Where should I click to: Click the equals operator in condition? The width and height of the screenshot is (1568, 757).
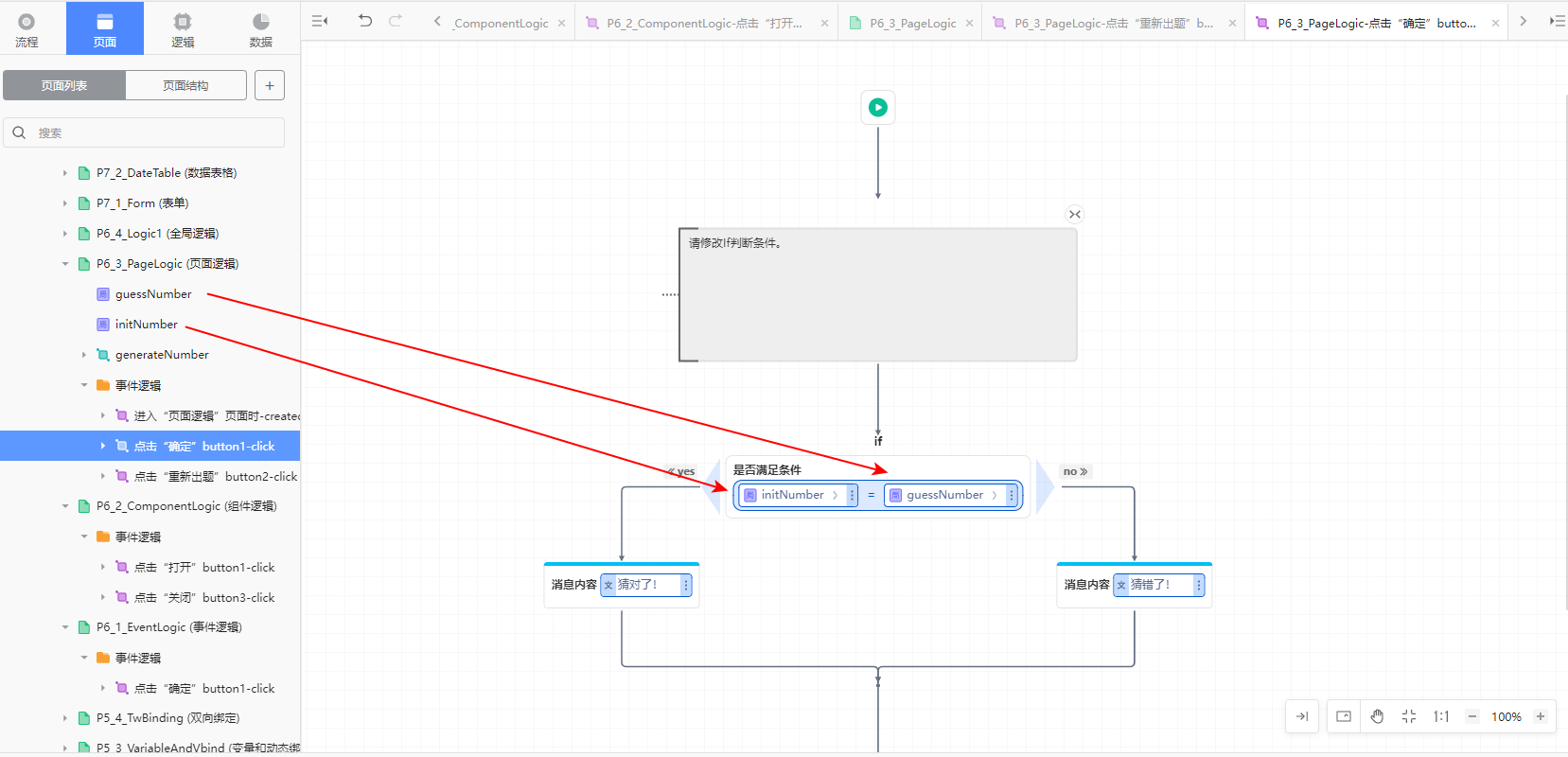coord(872,495)
